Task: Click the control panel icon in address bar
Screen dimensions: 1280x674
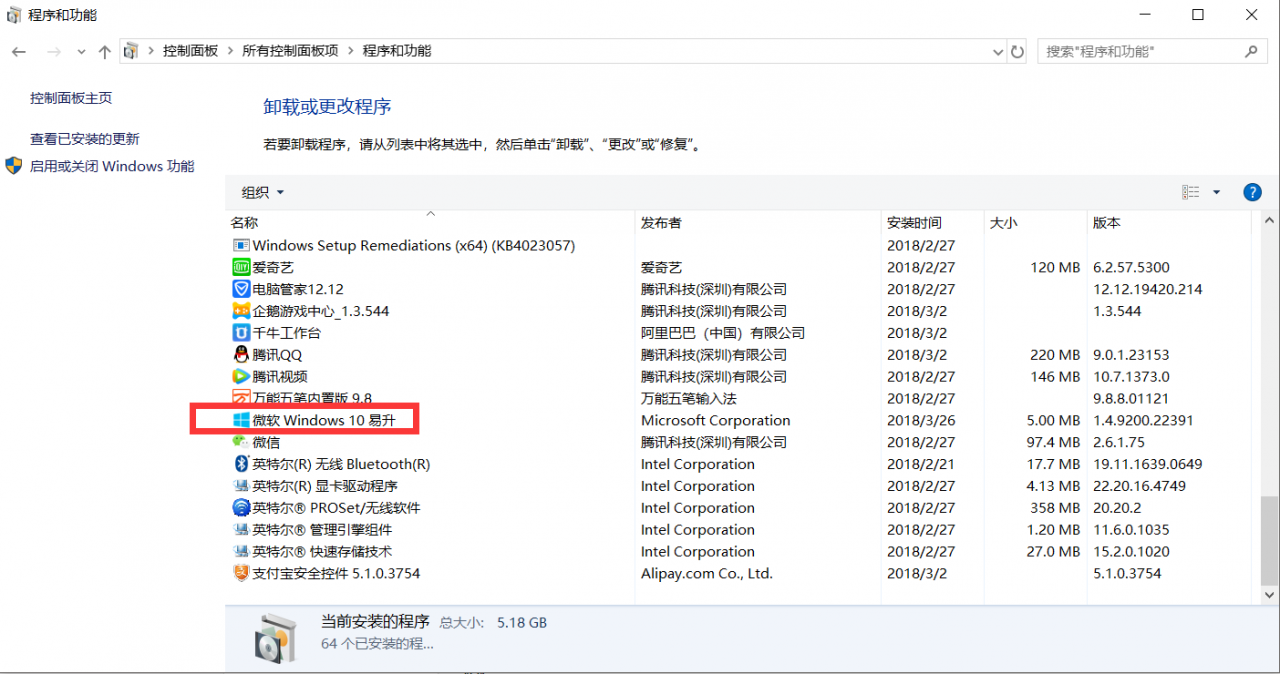Action: coord(131,51)
